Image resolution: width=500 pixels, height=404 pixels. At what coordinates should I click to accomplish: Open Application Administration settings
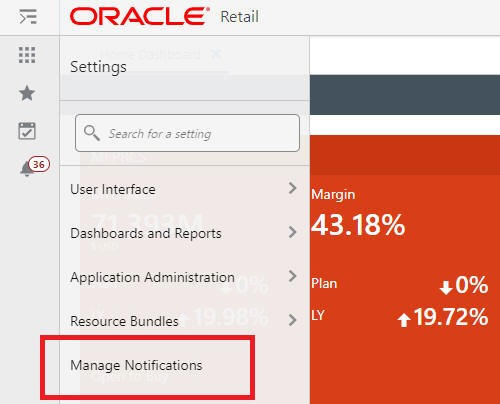(184, 277)
